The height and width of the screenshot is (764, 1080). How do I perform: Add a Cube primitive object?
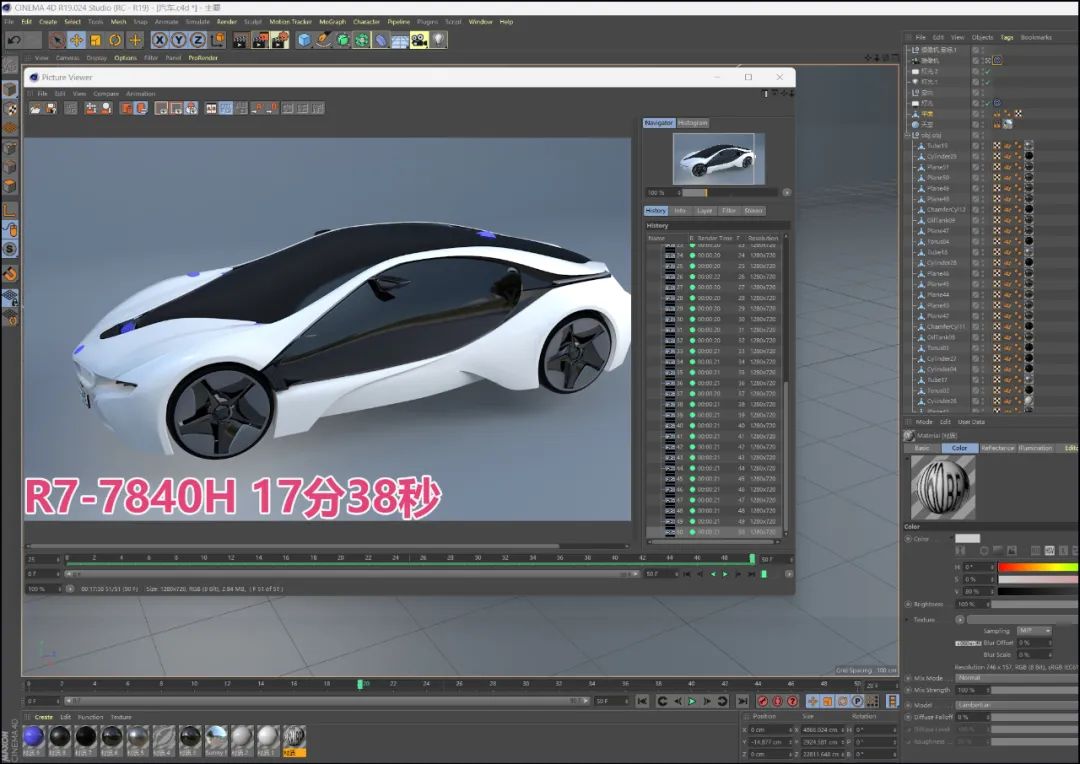point(304,40)
